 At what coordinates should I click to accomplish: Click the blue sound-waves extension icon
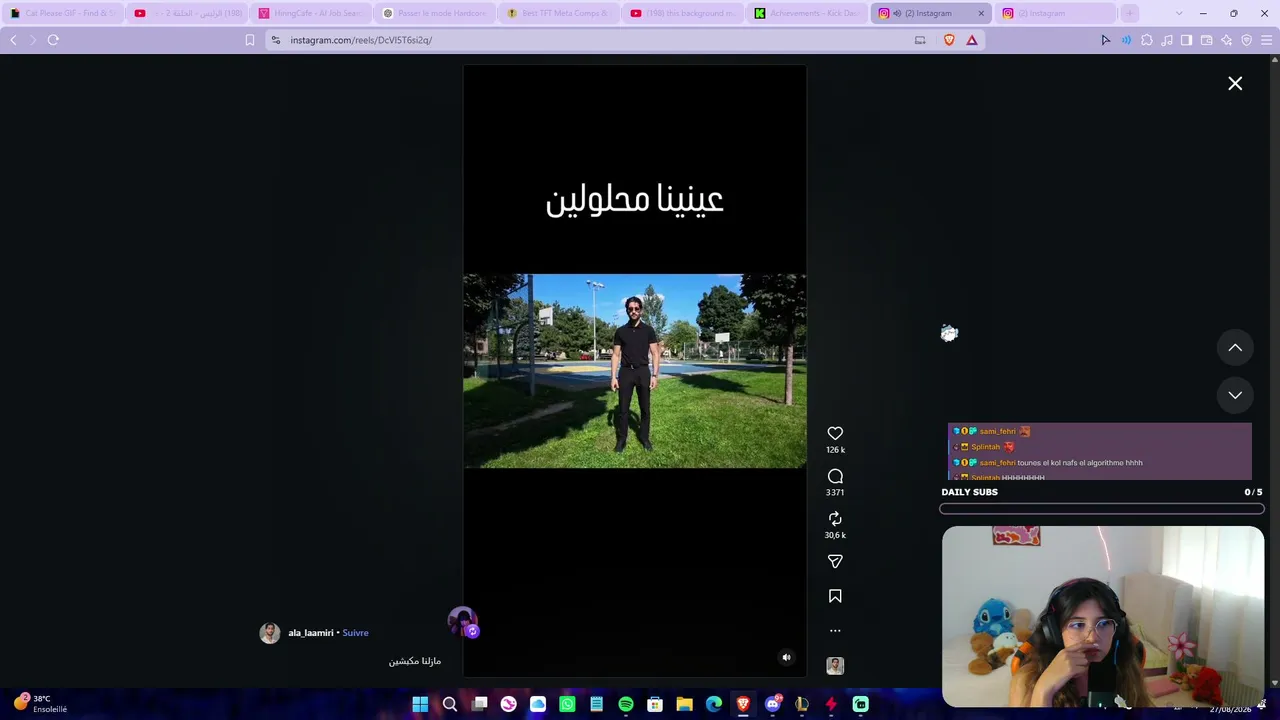[x=1126, y=40]
